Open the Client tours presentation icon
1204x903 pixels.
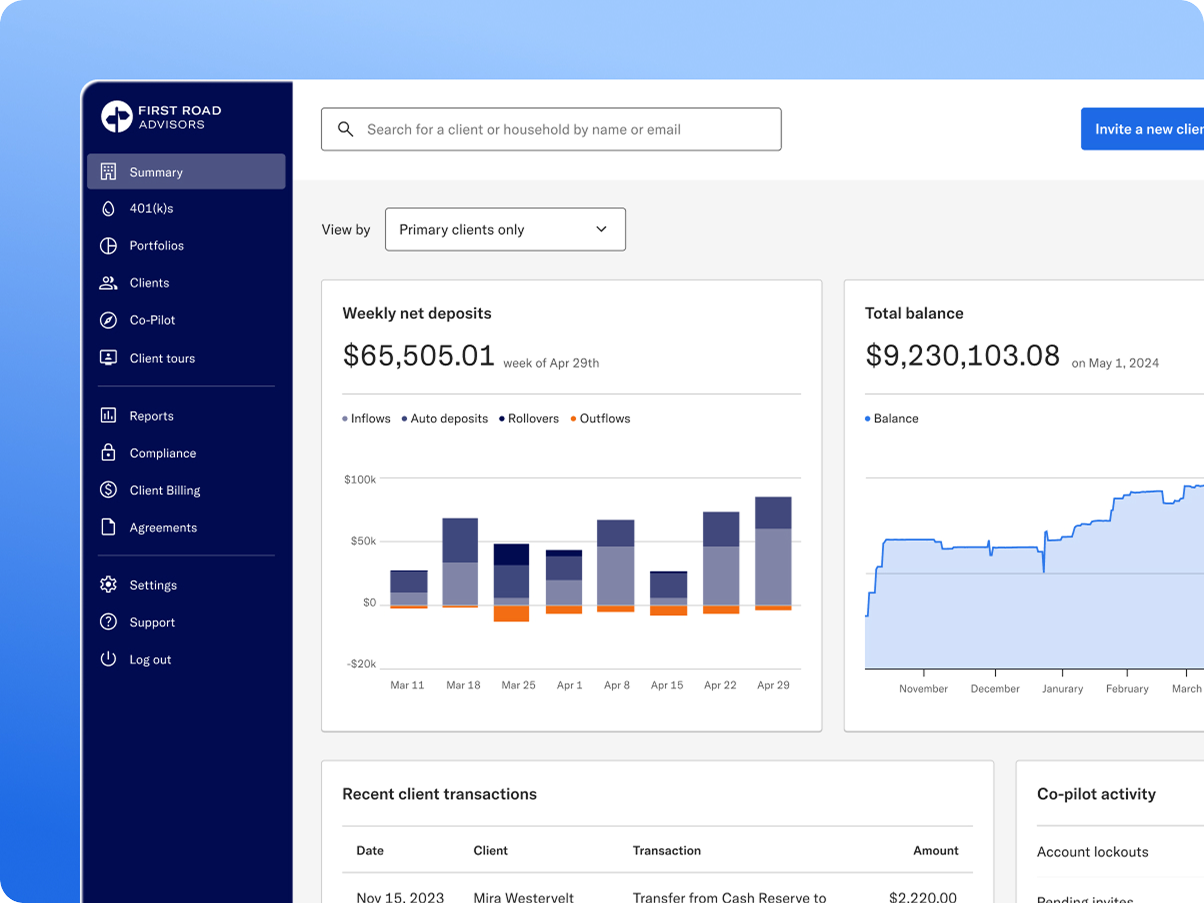pyautogui.click(x=108, y=358)
